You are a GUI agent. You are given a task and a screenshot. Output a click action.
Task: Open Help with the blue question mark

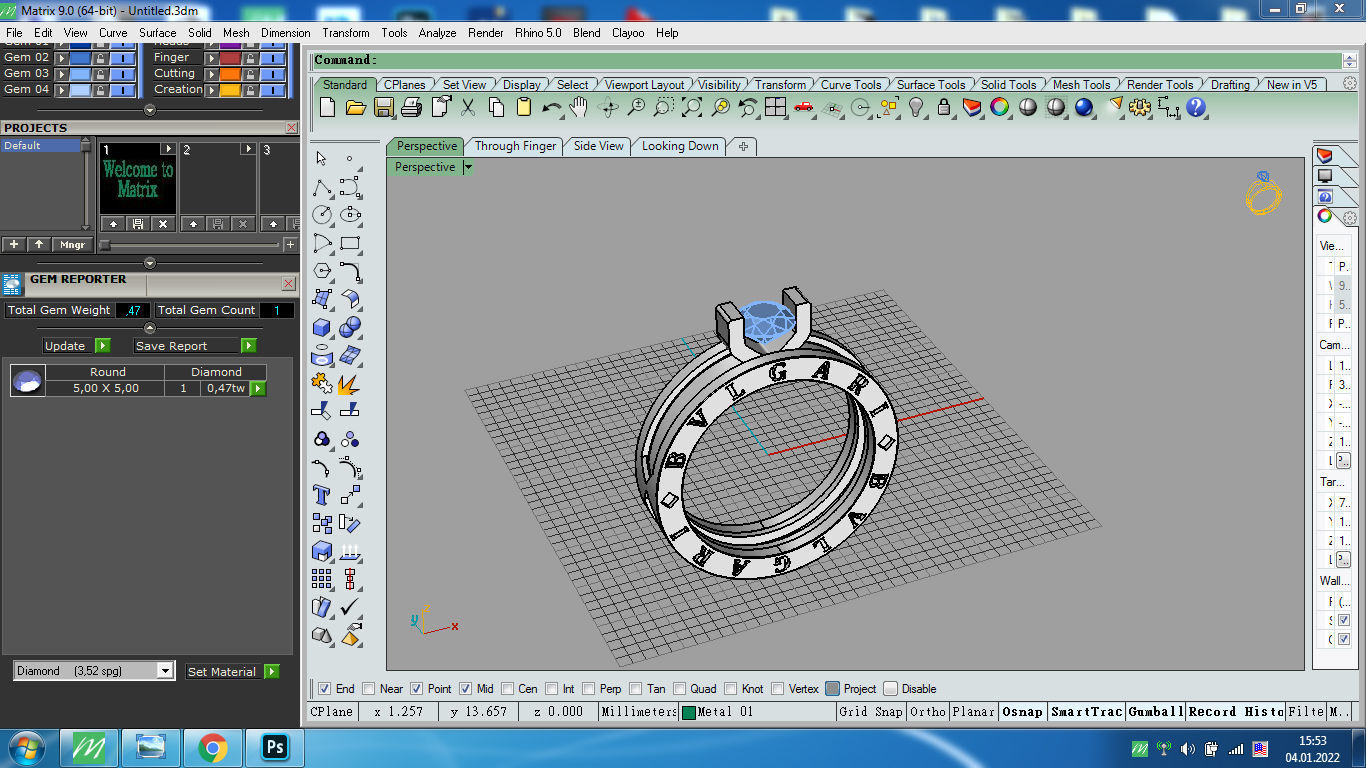1195,107
